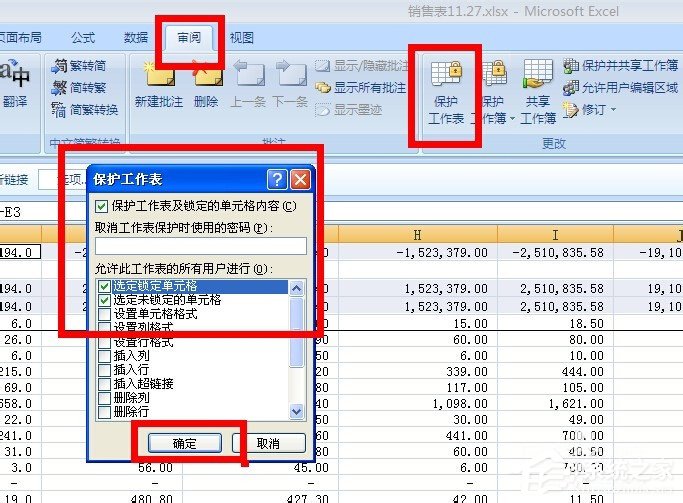Go to previous comment 上一条
683x503 pixels.
pos(248,84)
